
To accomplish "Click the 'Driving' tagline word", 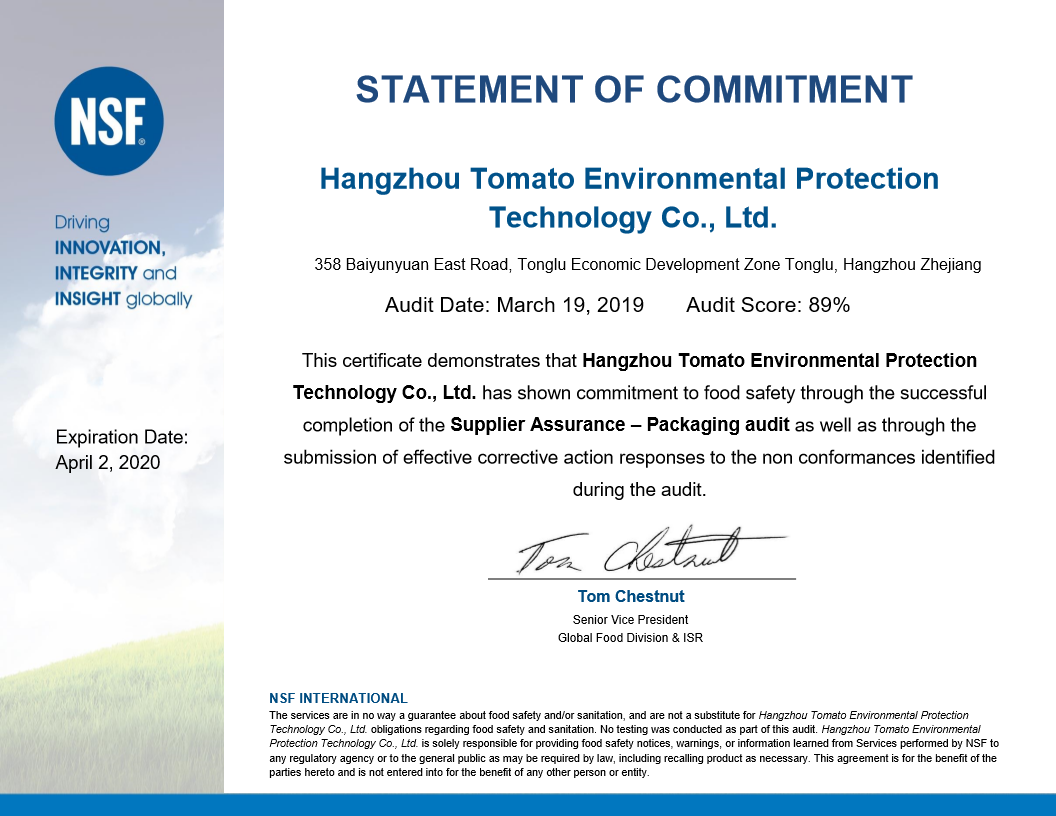I will point(82,222).
